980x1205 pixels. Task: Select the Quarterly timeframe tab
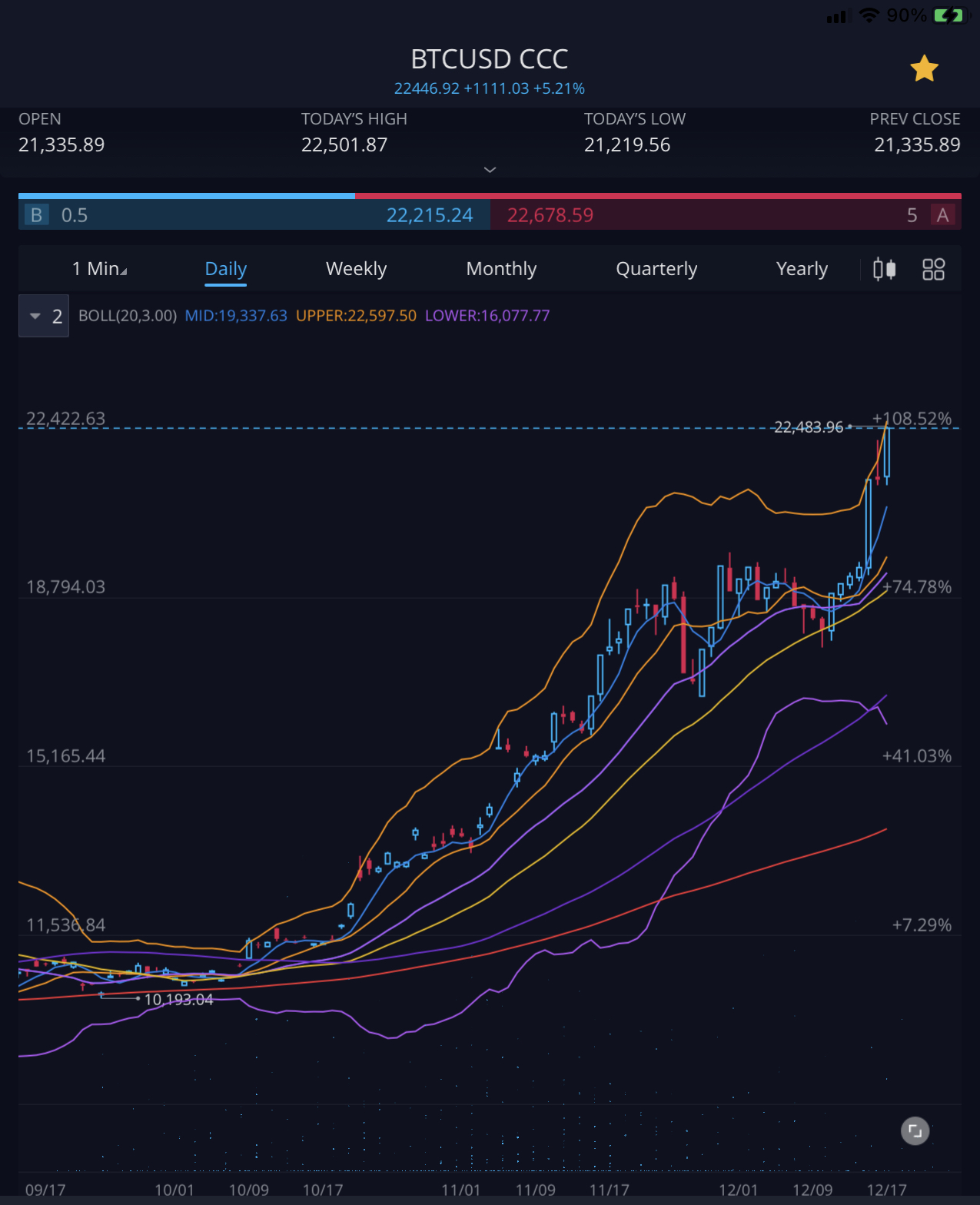tap(656, 269)
